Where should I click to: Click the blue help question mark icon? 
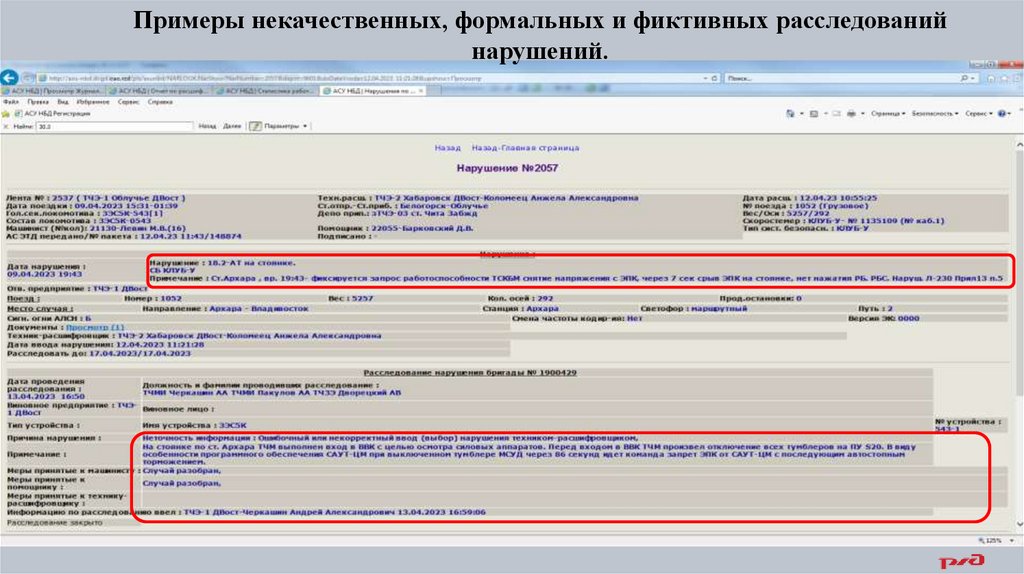(1002, 114)
